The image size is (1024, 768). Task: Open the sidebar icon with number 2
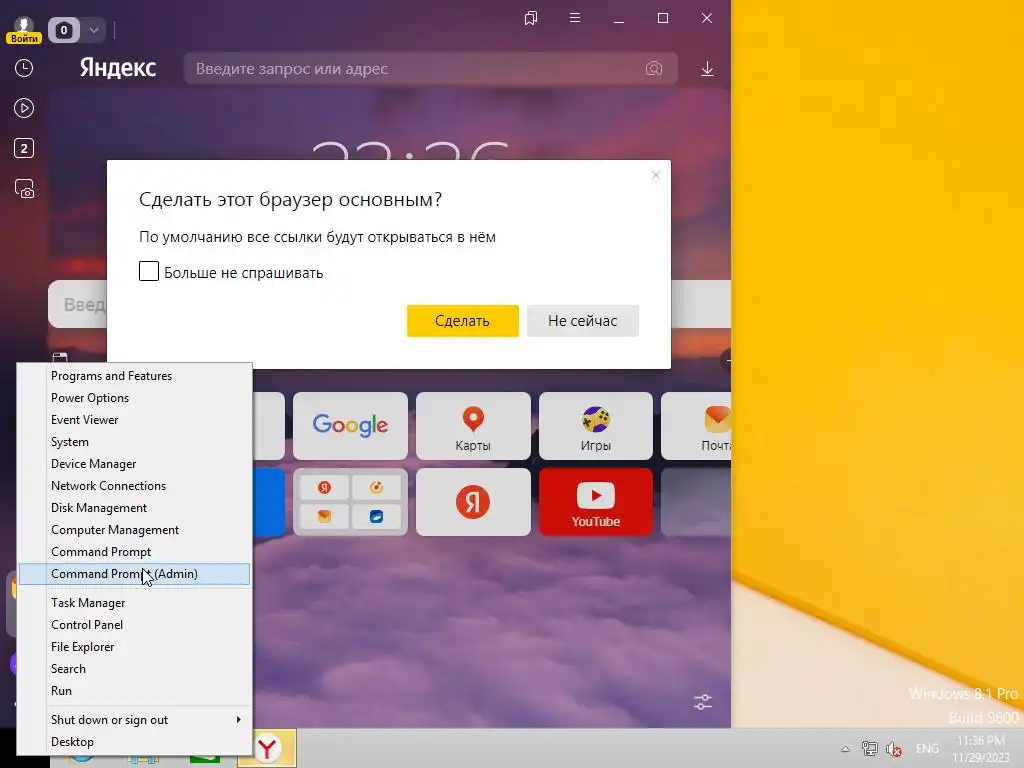pos(24,148)
